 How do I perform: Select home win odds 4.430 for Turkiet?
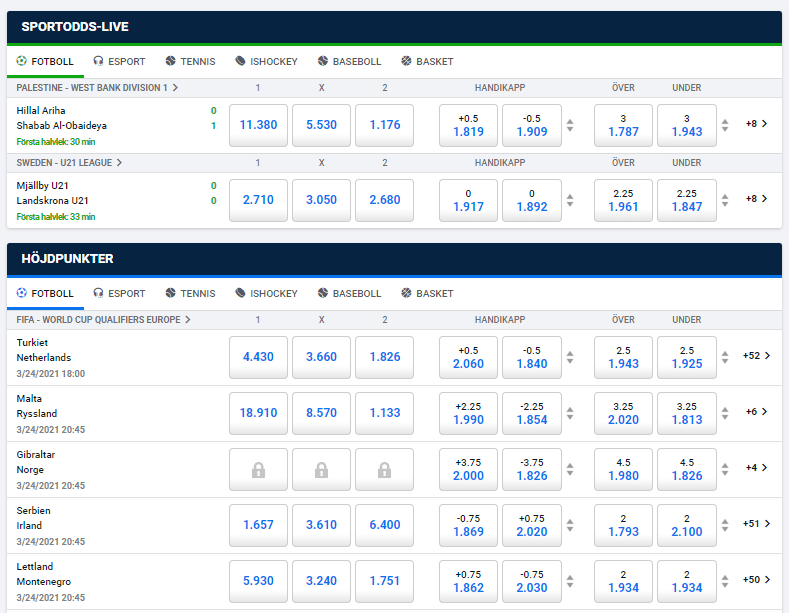tap(258, 357)
